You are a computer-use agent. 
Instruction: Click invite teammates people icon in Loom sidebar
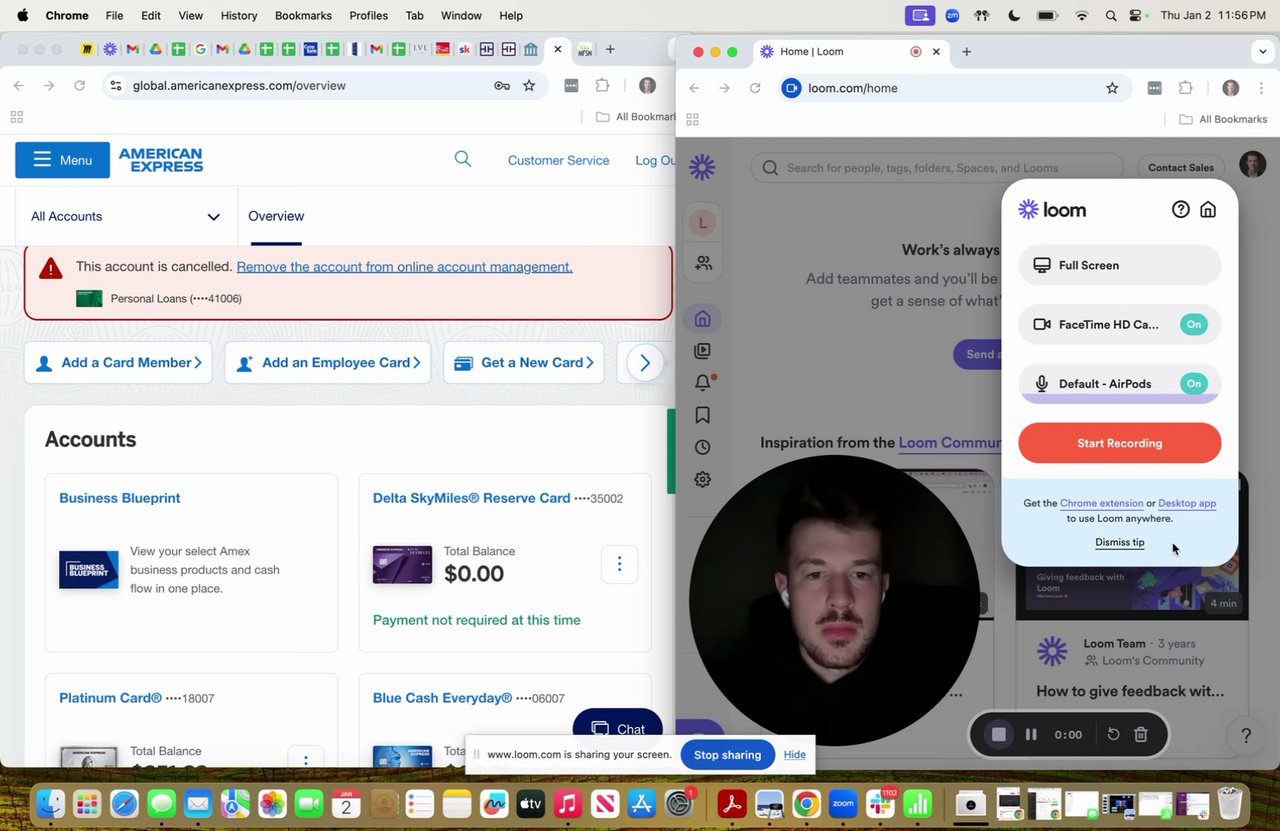coord(703,263)
